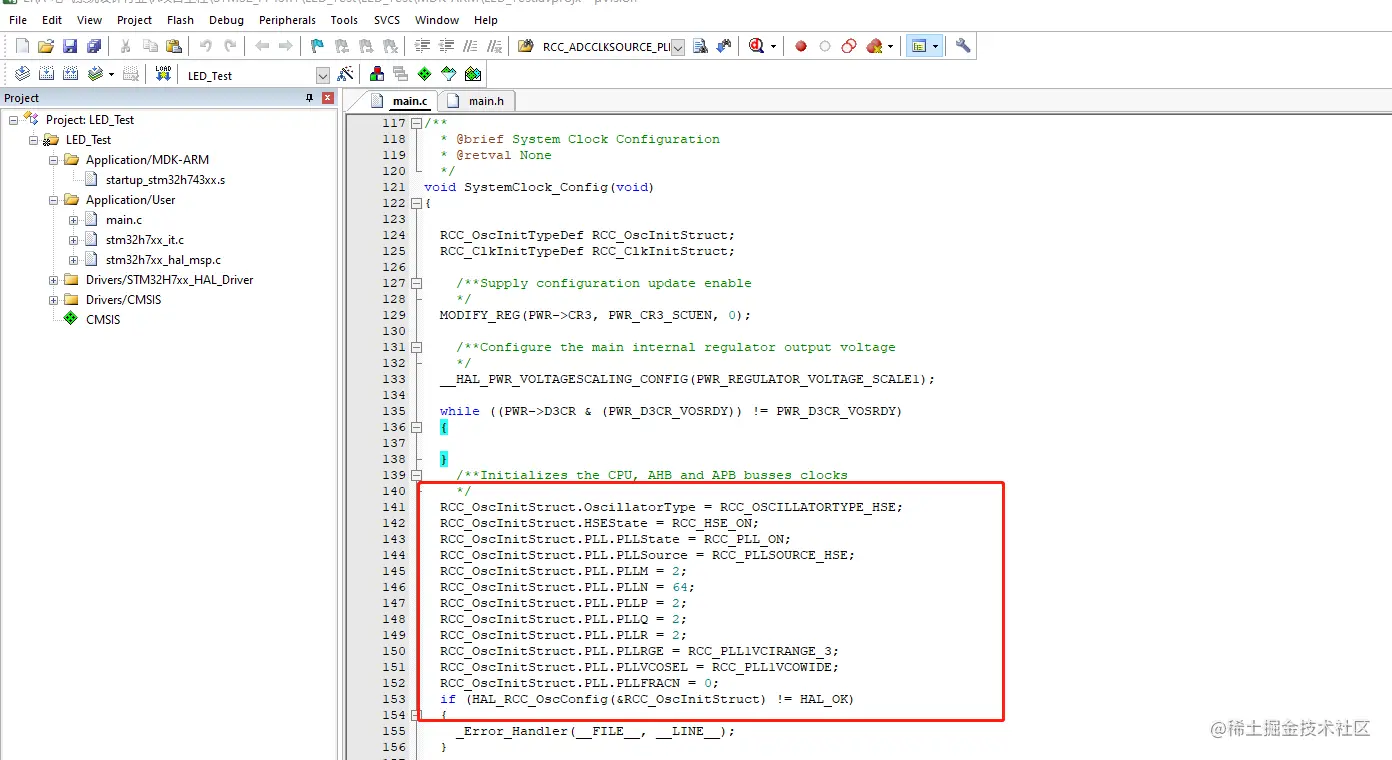
Task: Click the Translate current file icon
Action: pyautogui.click(x=22, y=74)
